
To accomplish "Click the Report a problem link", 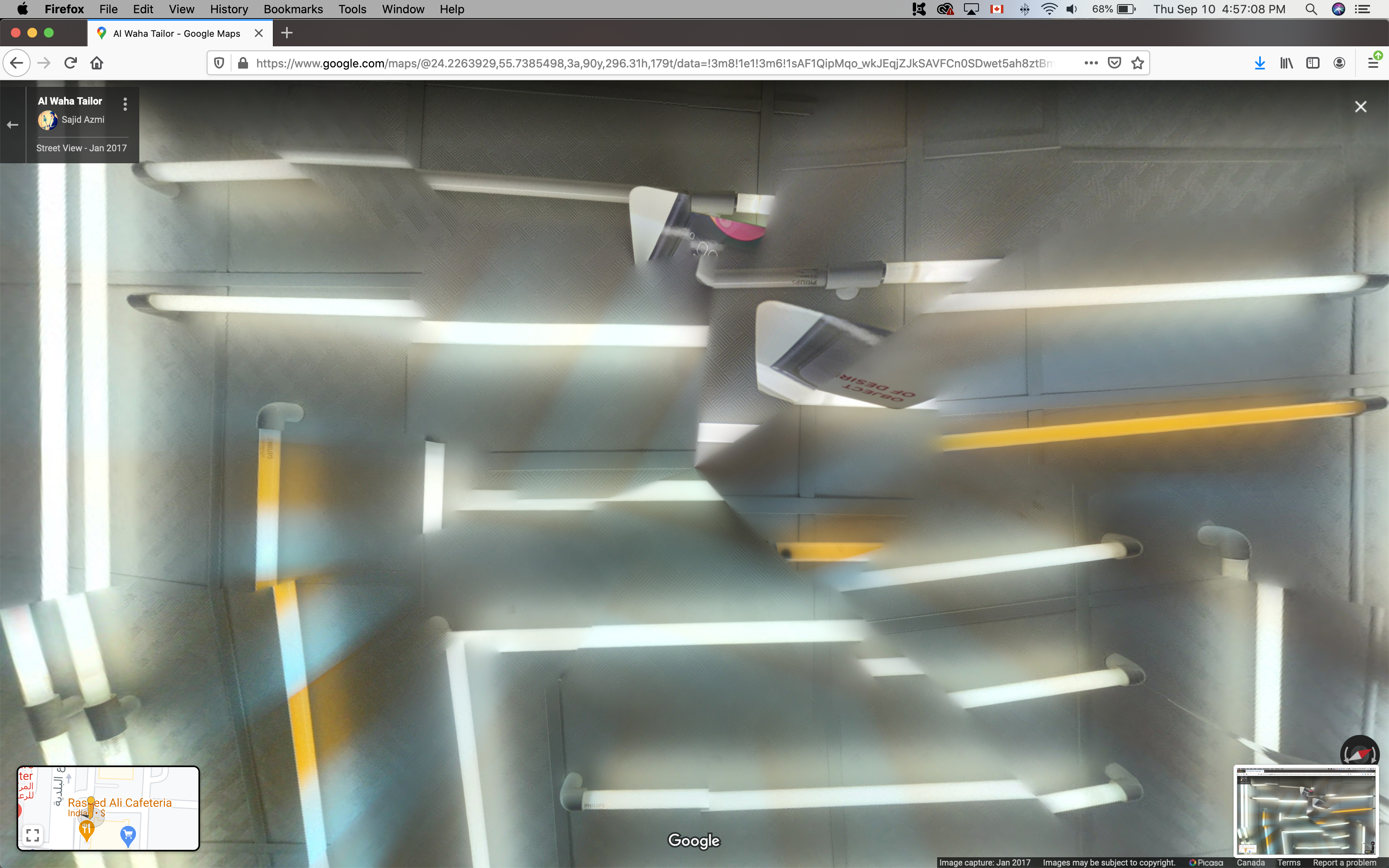I will tap(1344, 862).
